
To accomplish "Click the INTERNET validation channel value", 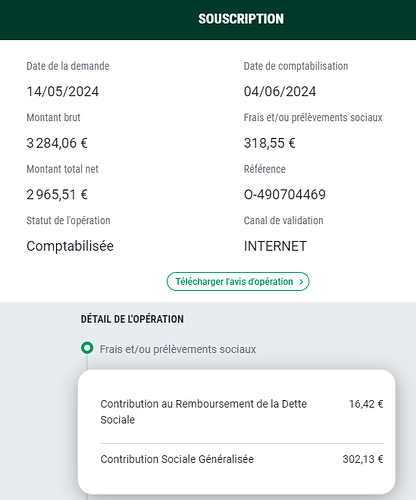I will (x=275, y=246).
